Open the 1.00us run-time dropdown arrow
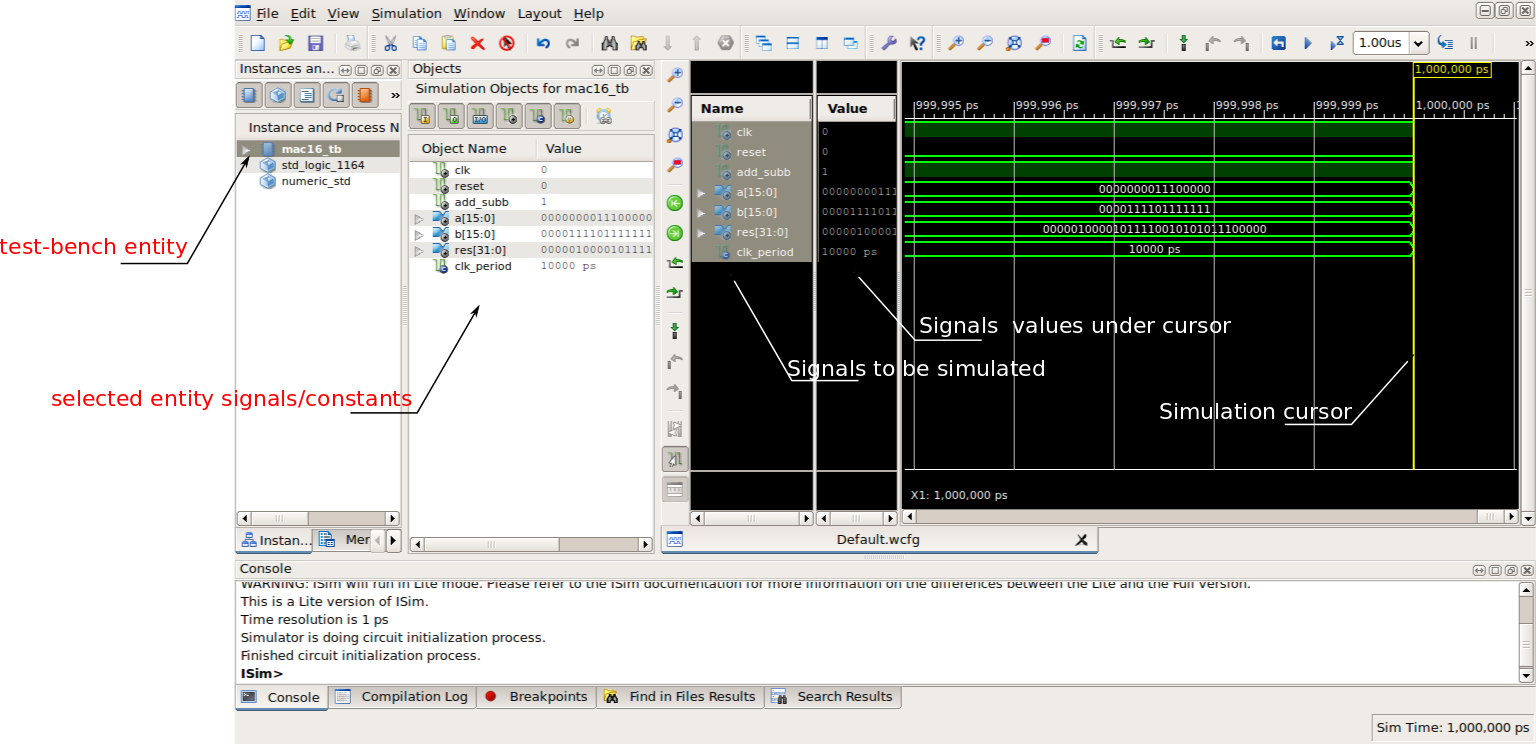Viewport: 1536px width, 744px height. click(x=1418, y=43)
